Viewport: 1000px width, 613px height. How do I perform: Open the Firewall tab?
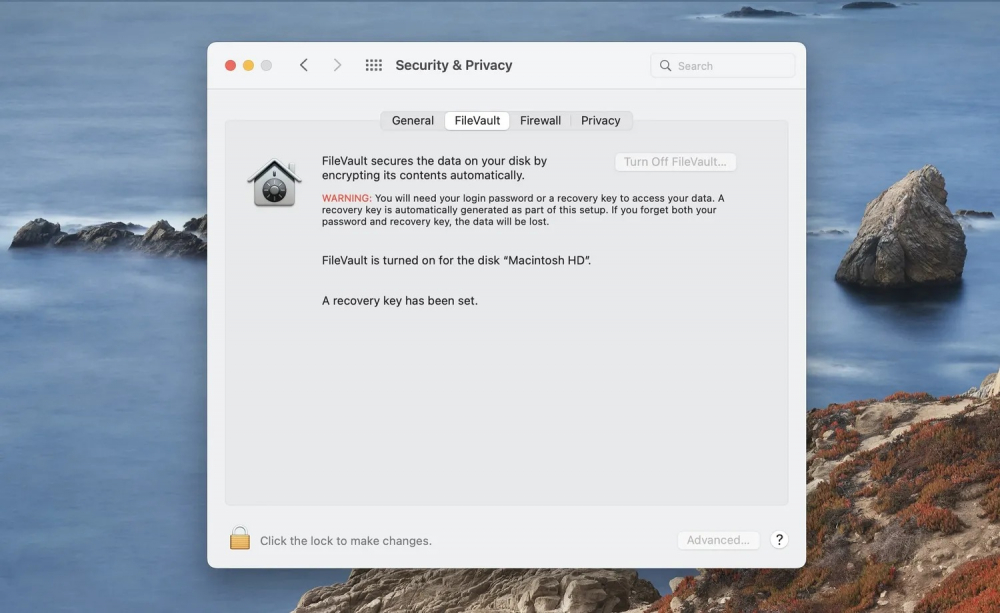pos(540,121)
